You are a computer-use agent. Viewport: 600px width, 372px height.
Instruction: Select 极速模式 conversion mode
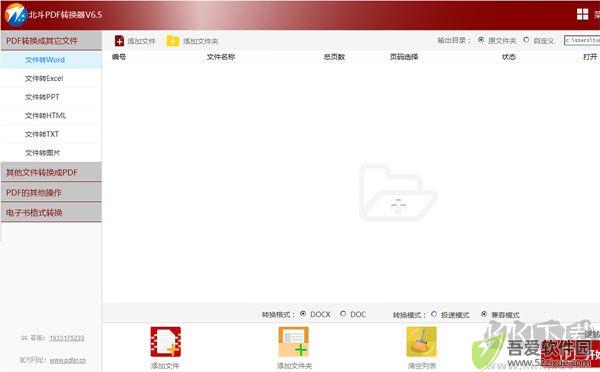tap(434, 314)
